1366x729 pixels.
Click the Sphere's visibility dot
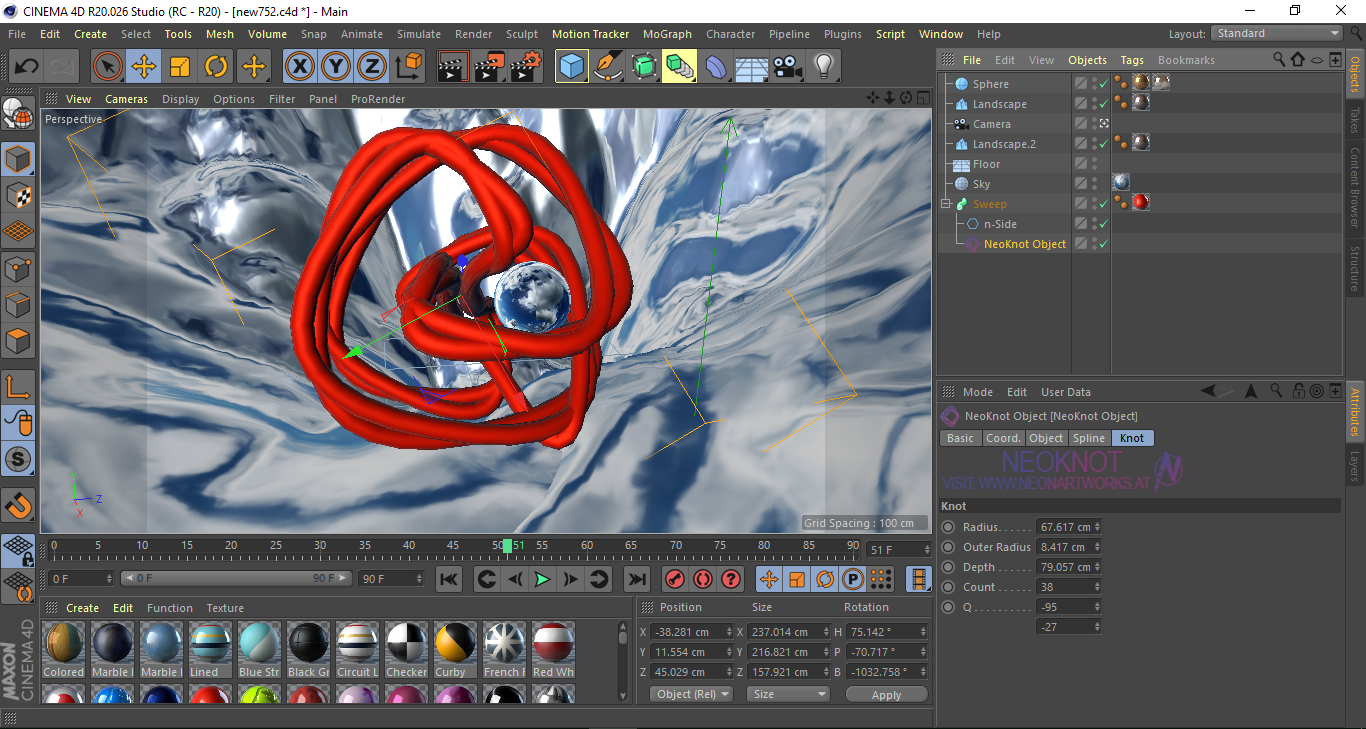(x=1093, y=80)
